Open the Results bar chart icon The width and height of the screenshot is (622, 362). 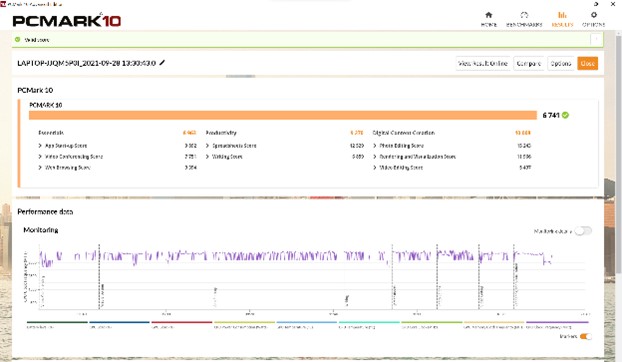point(562,15)
